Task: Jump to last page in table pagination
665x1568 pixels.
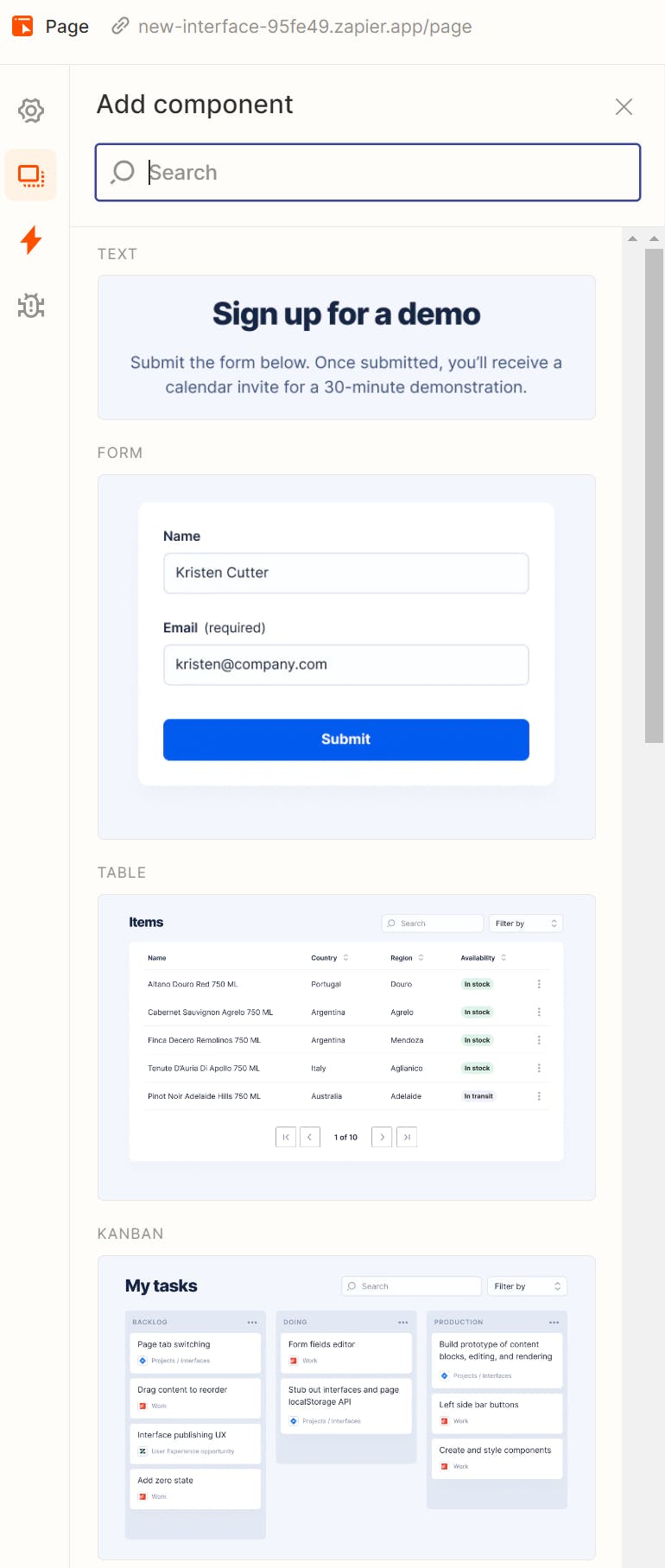Action: tap(407, 1137)
